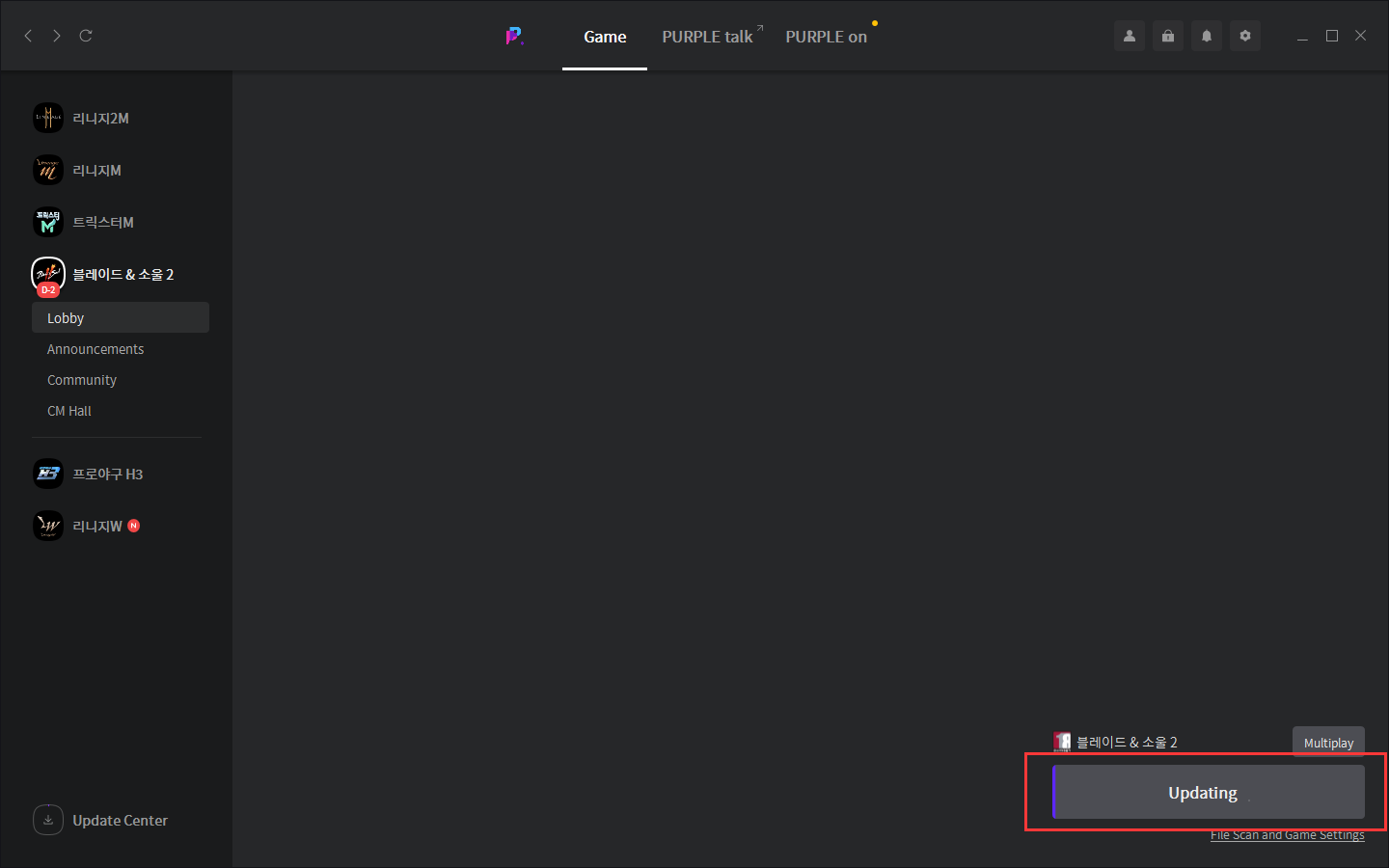Click the Updating button
Viewport: 1389px width, 868px height.
point(1208,792)
